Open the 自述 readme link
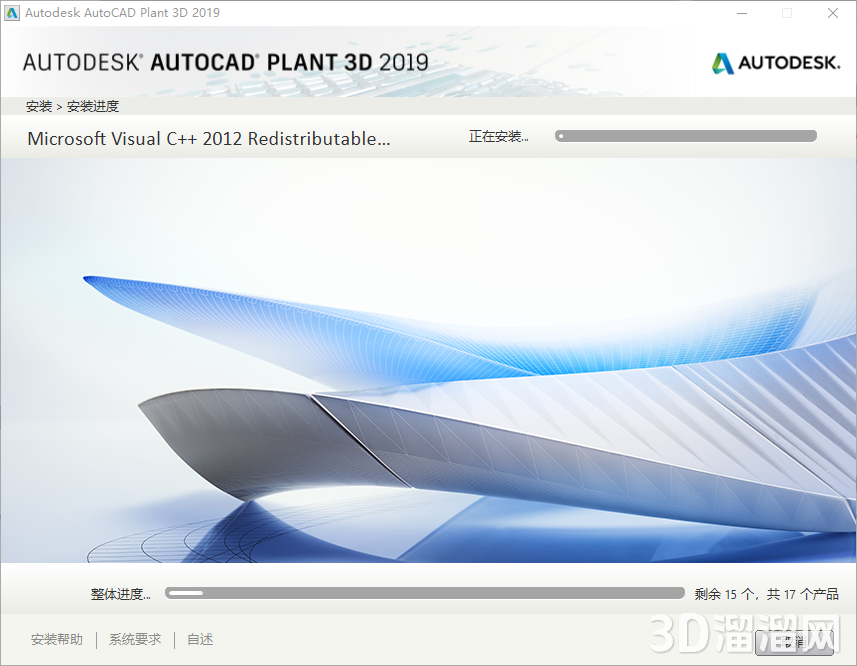The image size is (857, 666). click(199, 639)
